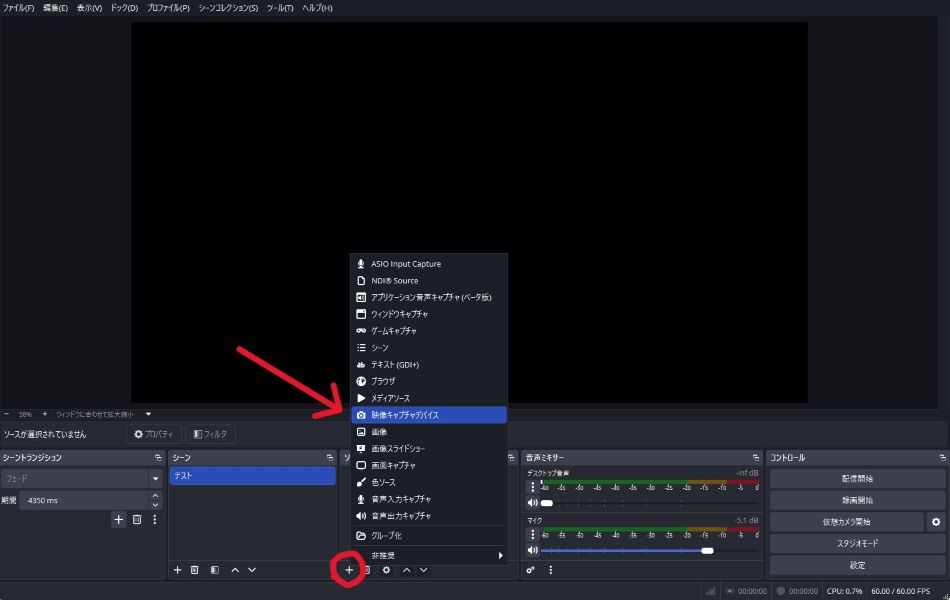Viewport: 950px width, 600px height.
Task: Select 映像キャプチャデバイス from the menu
Action: [x=428, y=414]
